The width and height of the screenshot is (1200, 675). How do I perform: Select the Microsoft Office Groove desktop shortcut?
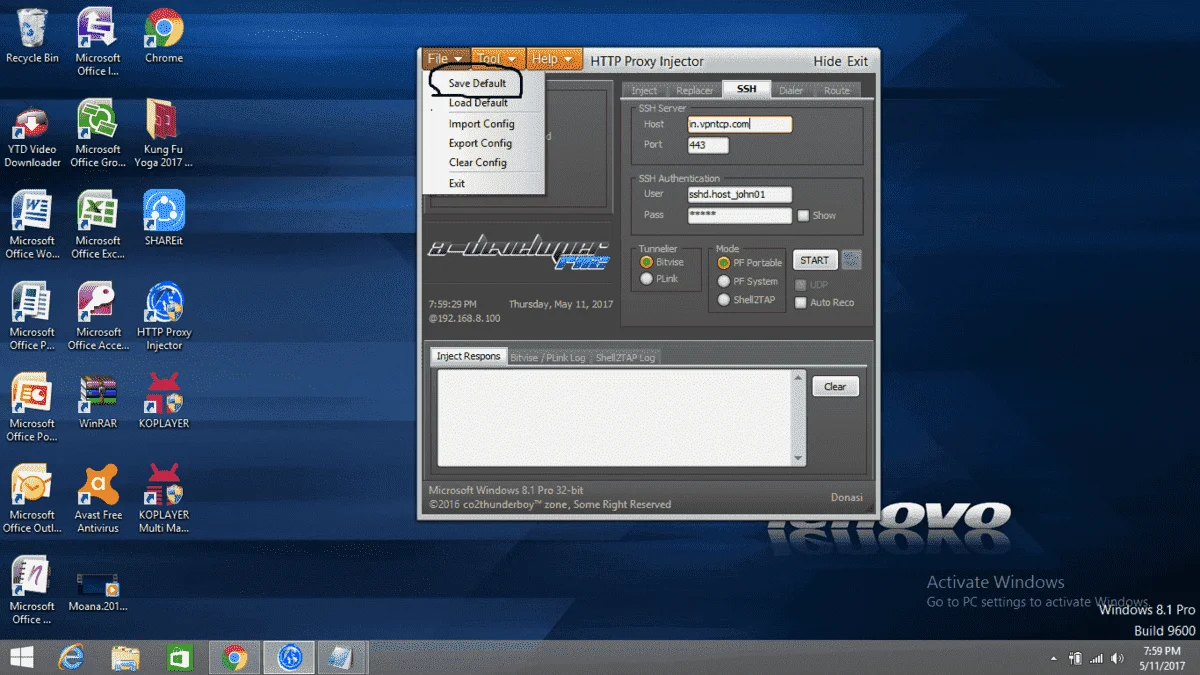[98, 133]
